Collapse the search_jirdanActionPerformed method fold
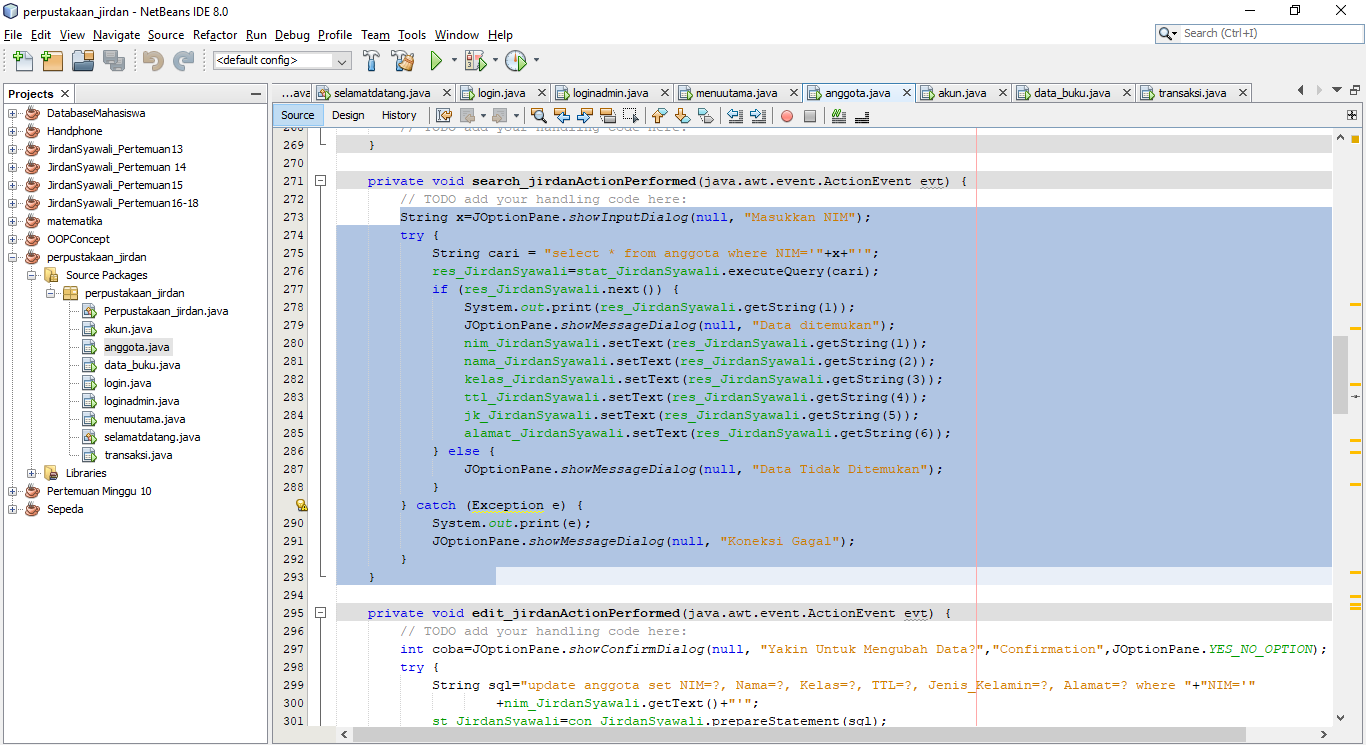 coord(322,181)
